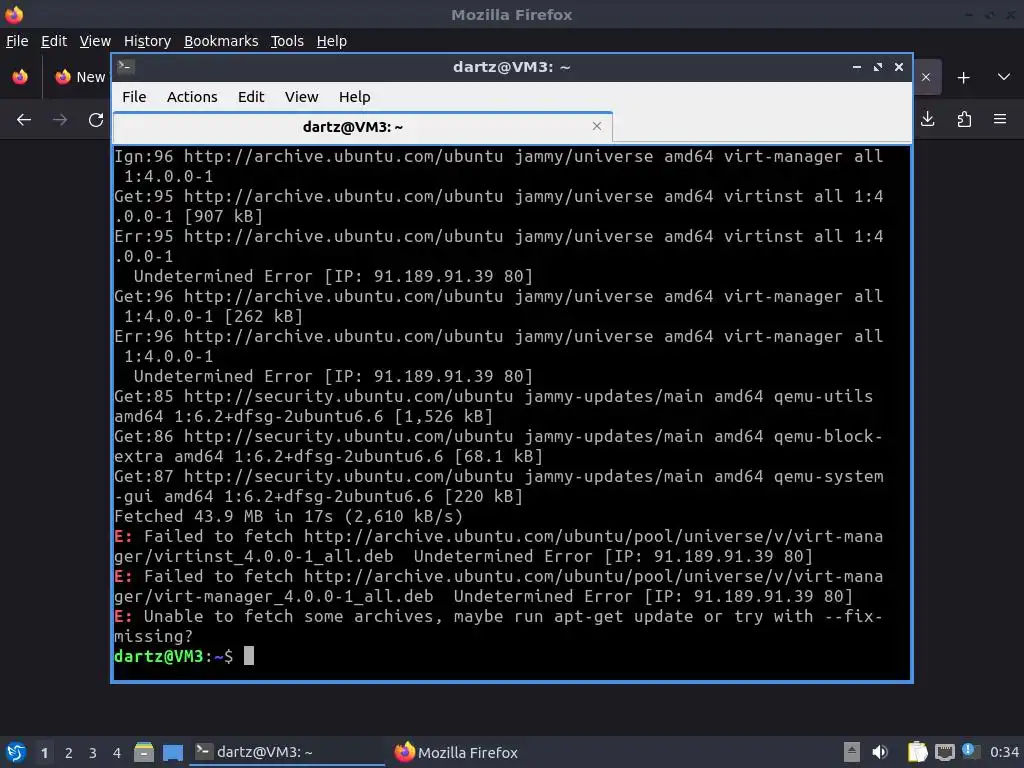Screen dimensions: 1024x768
Task: Open the terminal Help menu
Action: click(355, 97)
